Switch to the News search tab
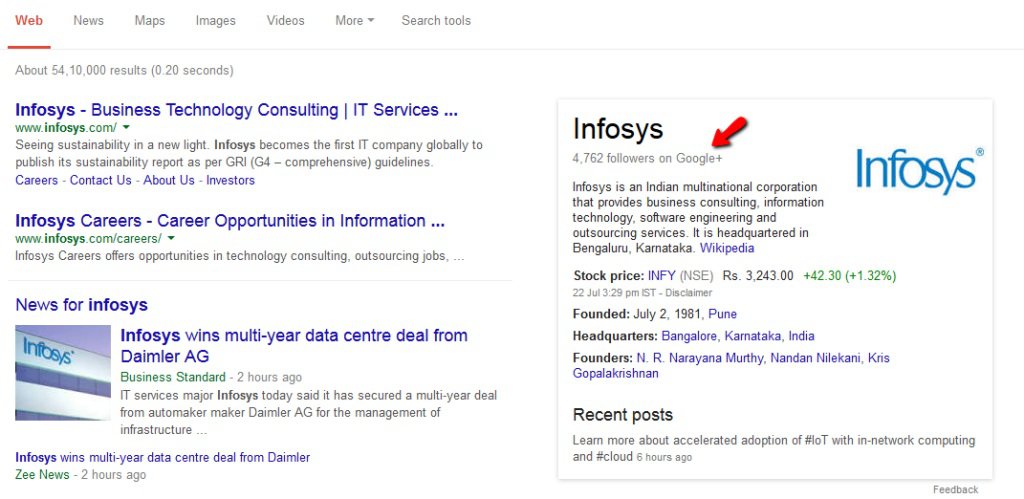The image size is (1024, 499). tap(88, 21)
